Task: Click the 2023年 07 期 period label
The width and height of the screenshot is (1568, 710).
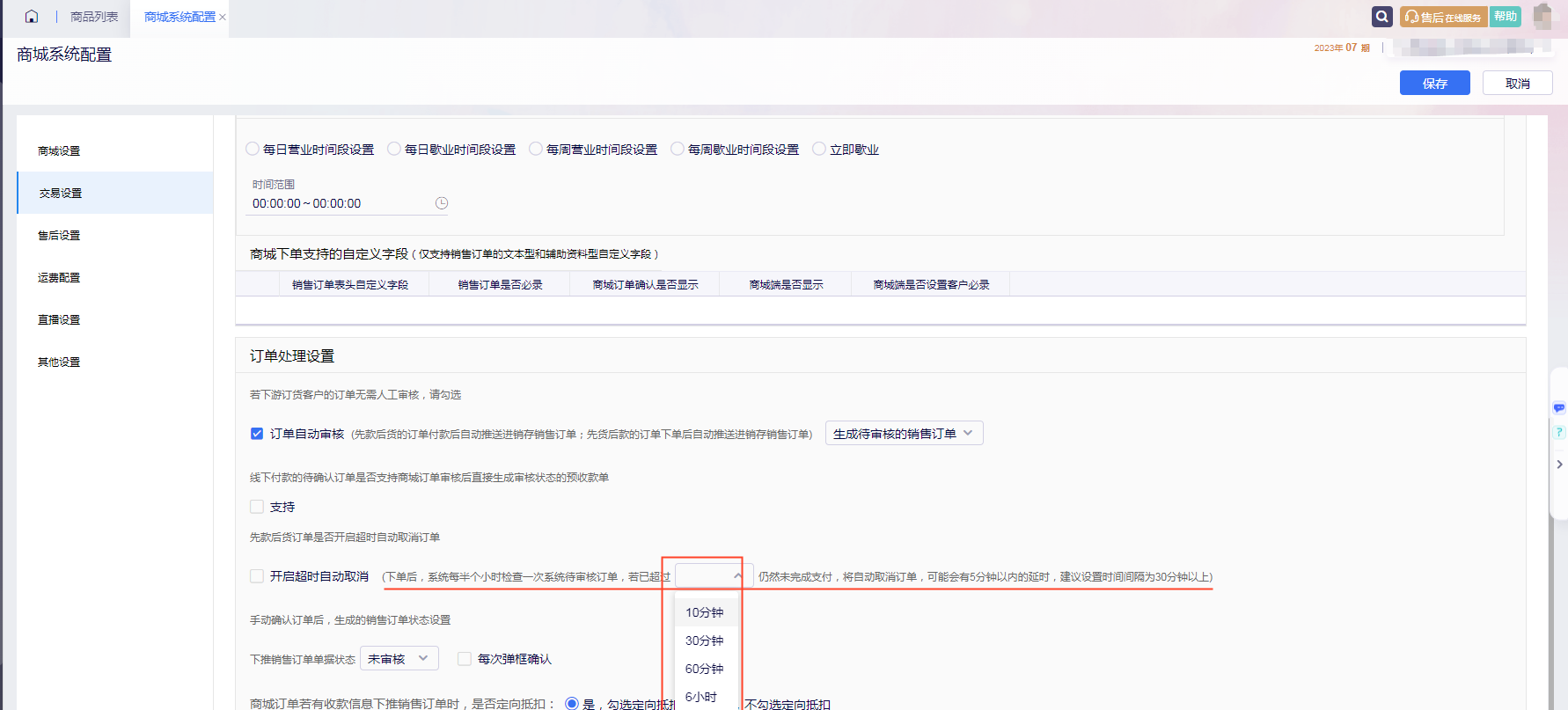Action: click(x=1342, y=48)
